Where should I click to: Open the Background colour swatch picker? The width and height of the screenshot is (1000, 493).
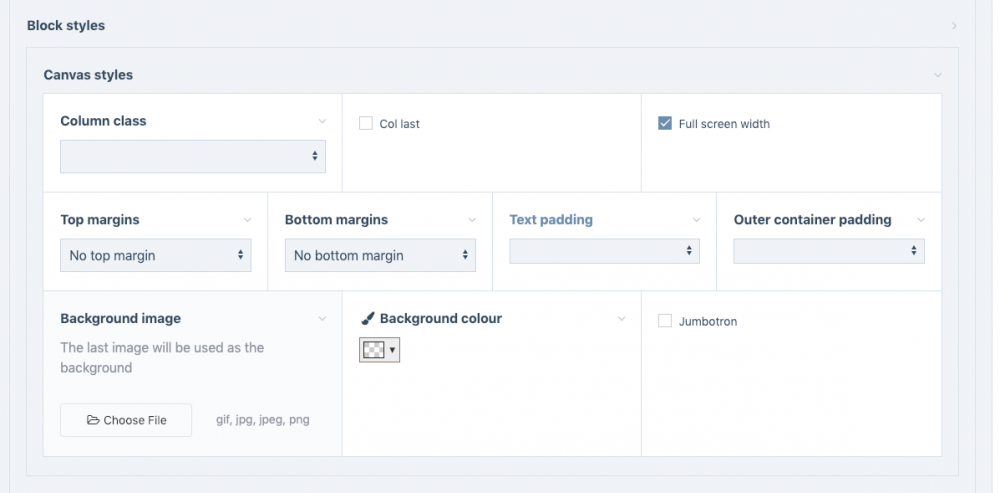[380, 349]
